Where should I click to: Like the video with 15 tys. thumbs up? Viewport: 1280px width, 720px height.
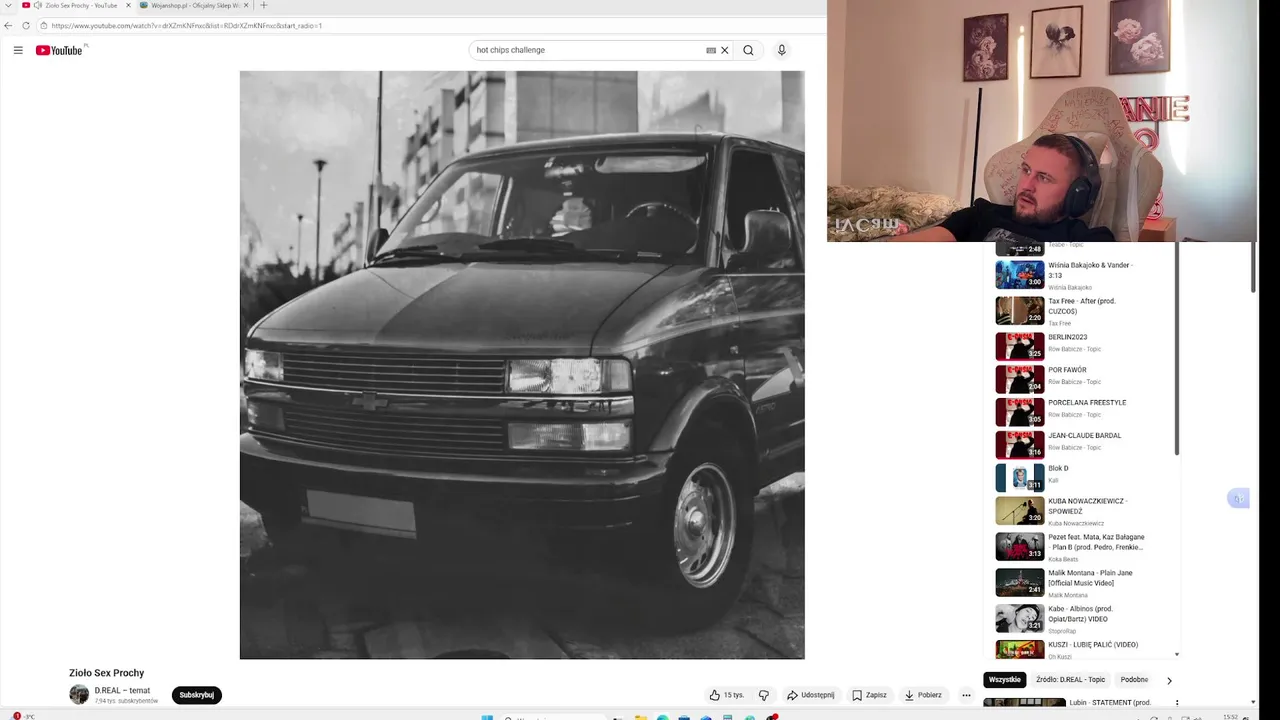pyautogui.click(x=727, y=695)
